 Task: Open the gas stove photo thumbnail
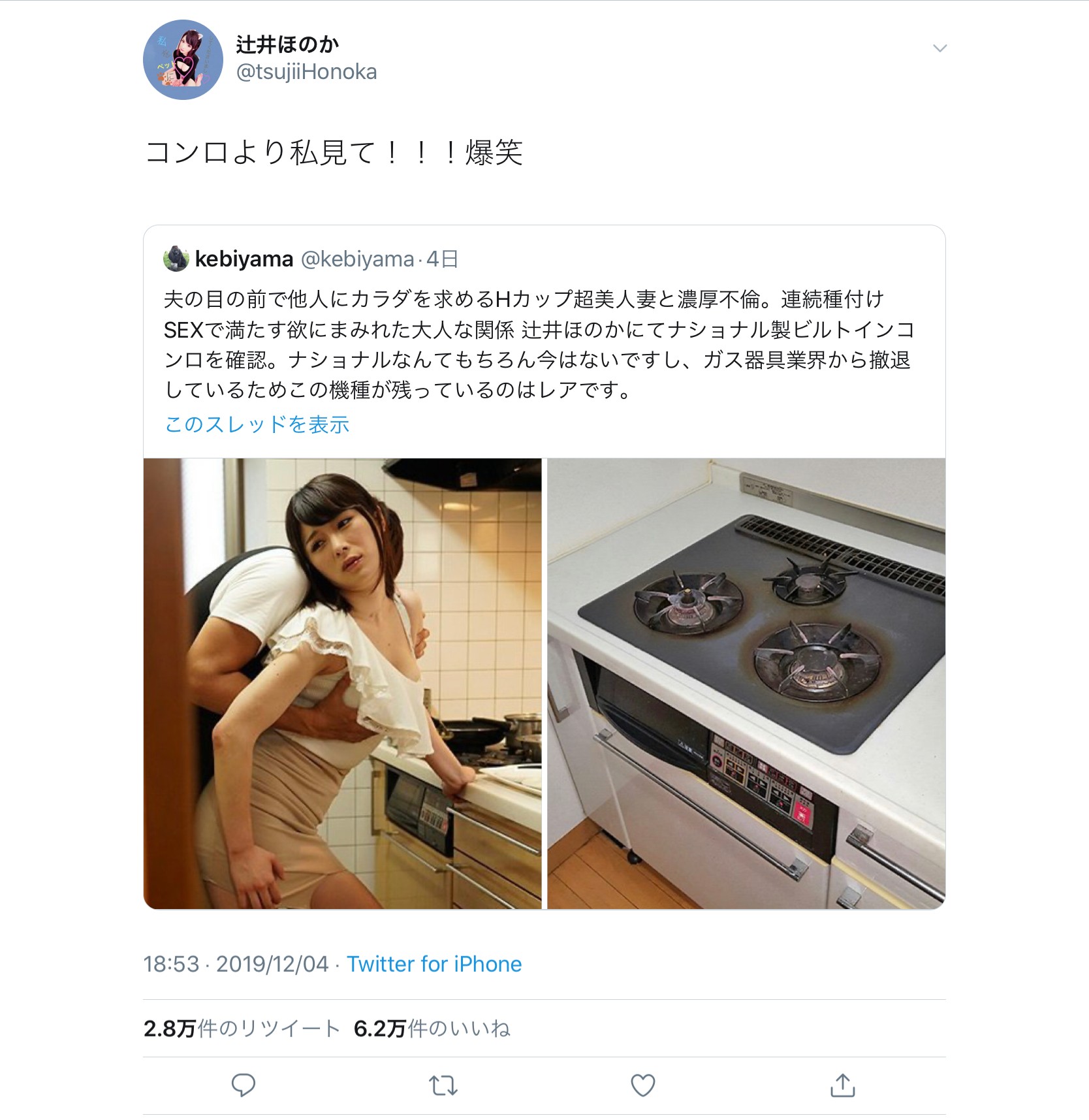pyautogui.click(x=746, y=684)
